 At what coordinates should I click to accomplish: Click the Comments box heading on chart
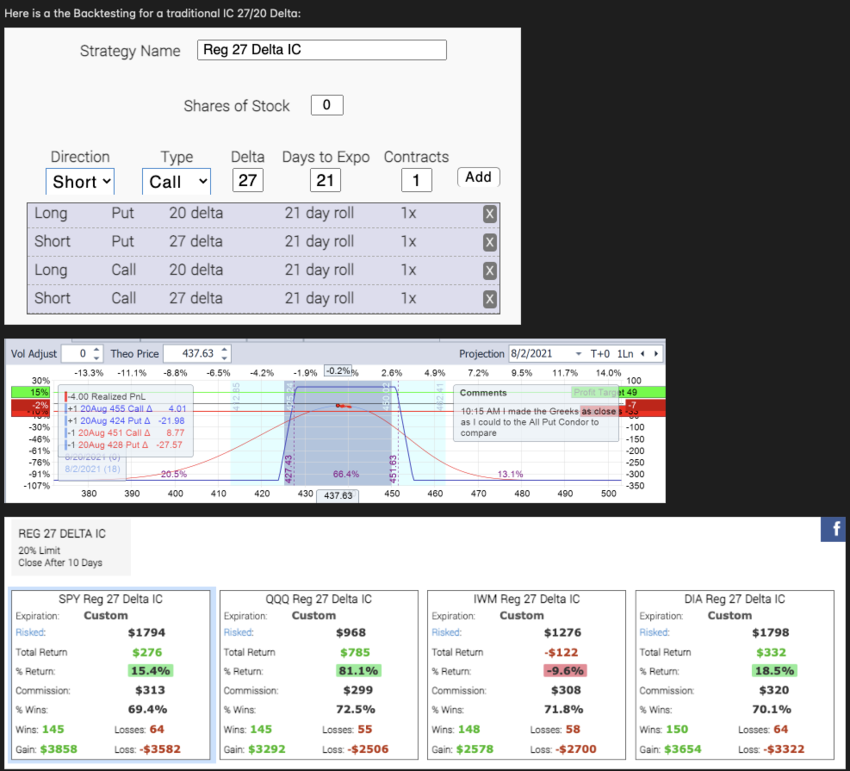point(483,393)
